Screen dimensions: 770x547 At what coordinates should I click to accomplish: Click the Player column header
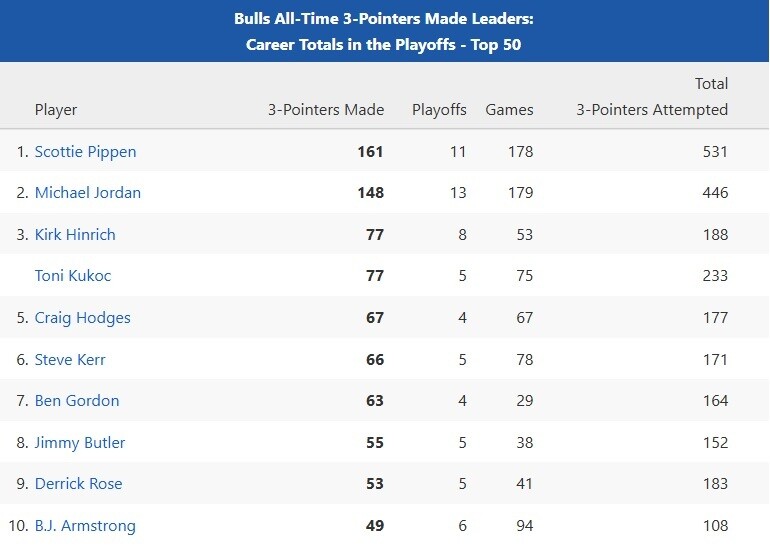[x=56, y=110]
